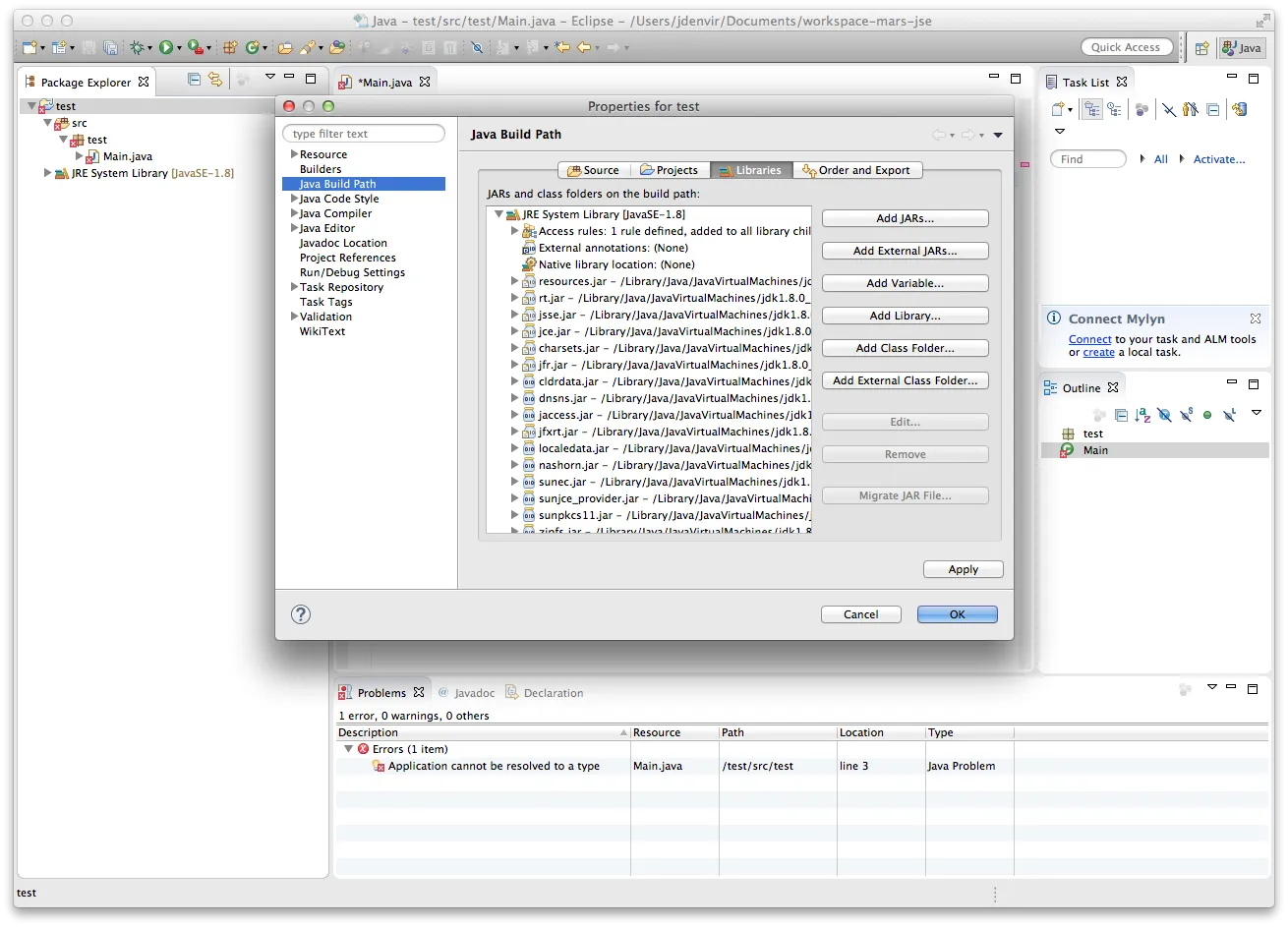Click the Open Type folder icon

[x=285, y=47]
